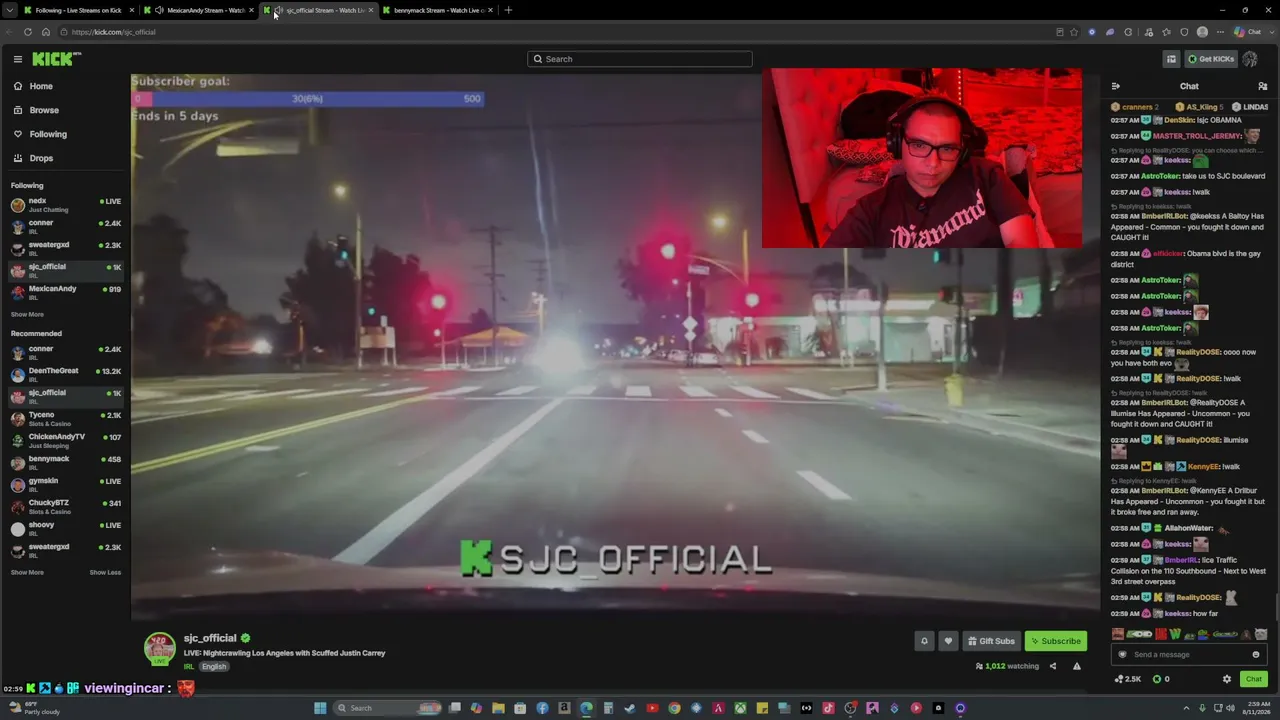Focus the Send a message chat input
Viewport: 1280px width, 720px height.
(x=1190, y=655)
